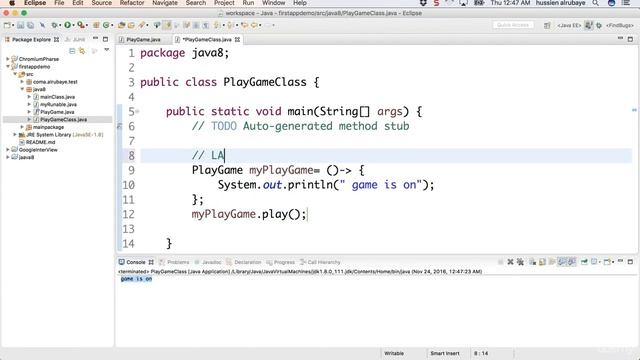Open the Project menu
This screenshot has height=360, width=640.
tap(224, 3)
